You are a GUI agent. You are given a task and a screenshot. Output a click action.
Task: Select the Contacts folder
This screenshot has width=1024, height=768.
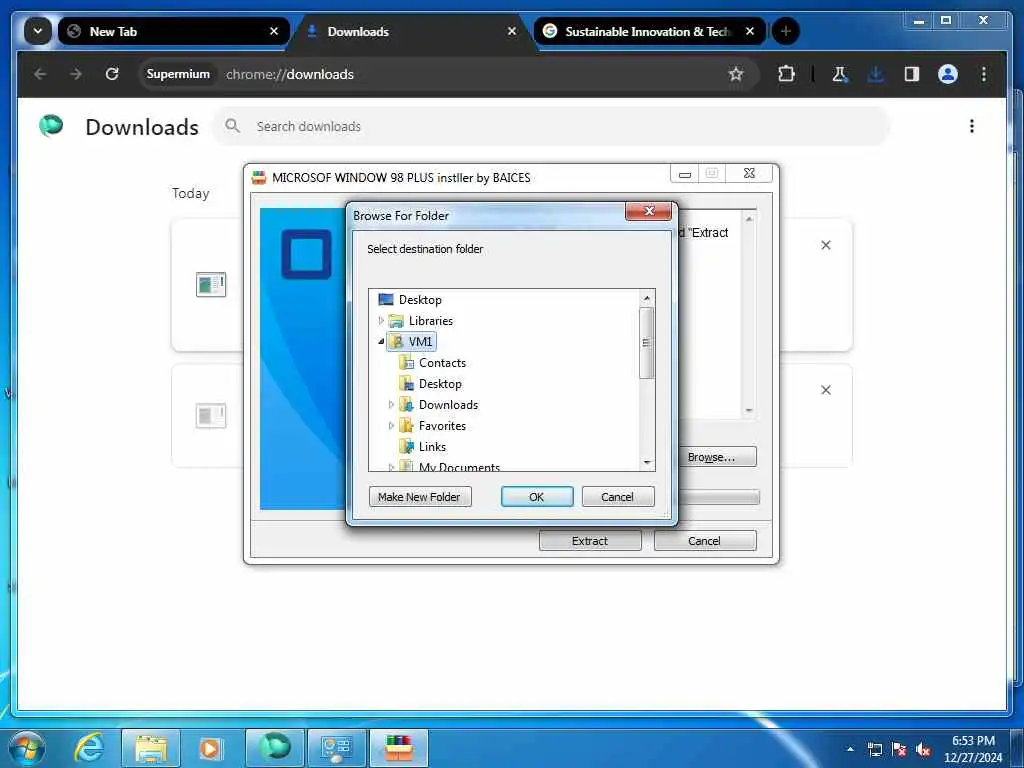click(x=432, y=363)
